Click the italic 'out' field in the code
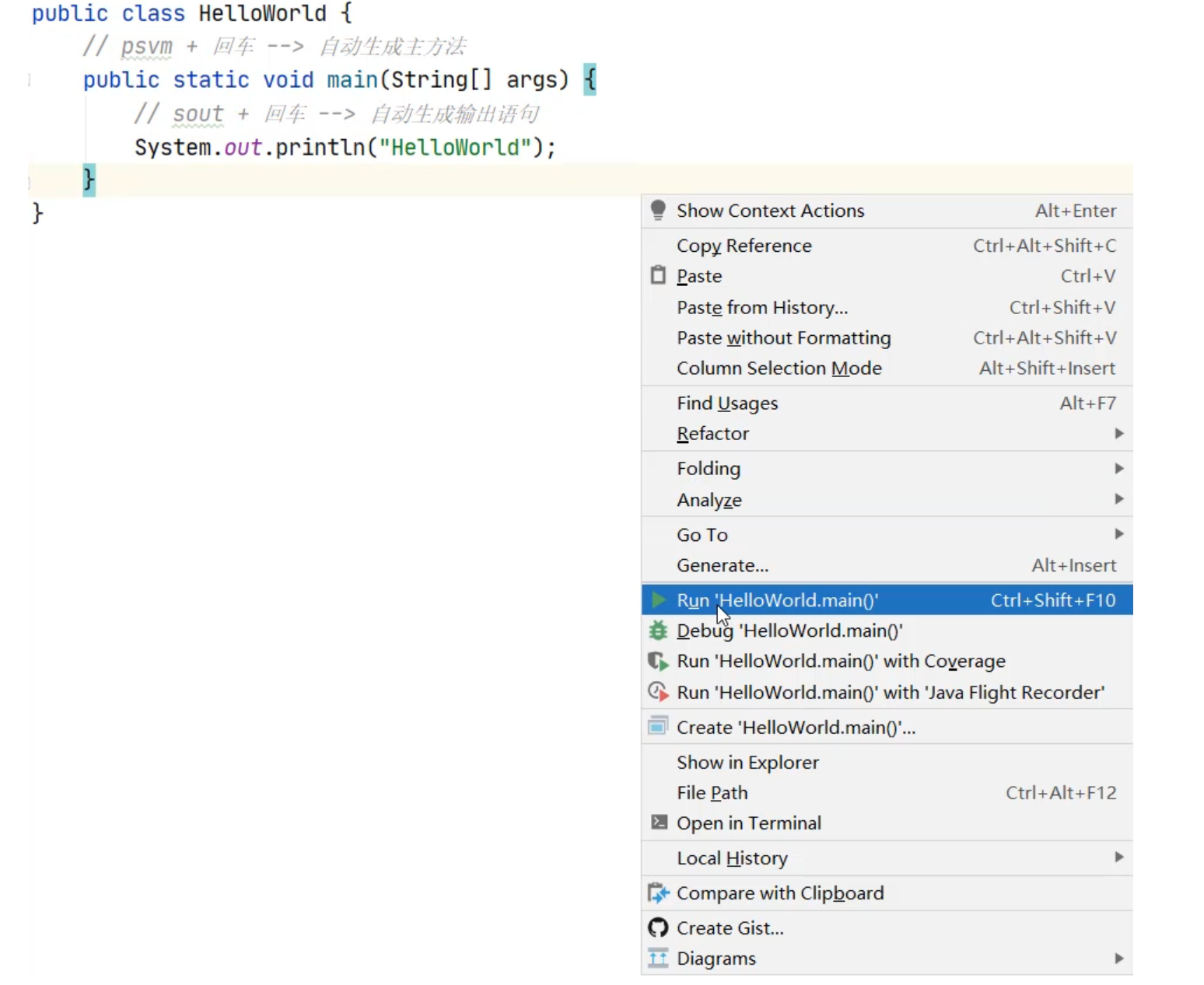The image size is (1204, 985). coord(243,147)
